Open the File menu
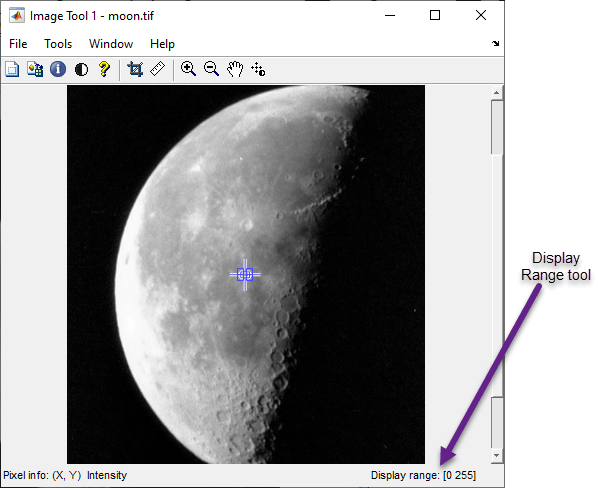Image resolution: width=608 pixels, height=488 pixels. [18, 44]
